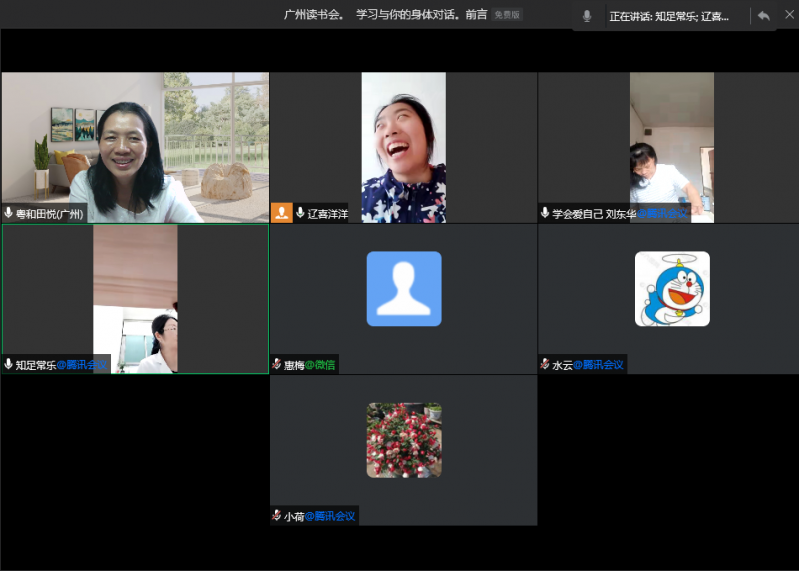Click 惠梅 default blue avatar

(x=403, y=288)
